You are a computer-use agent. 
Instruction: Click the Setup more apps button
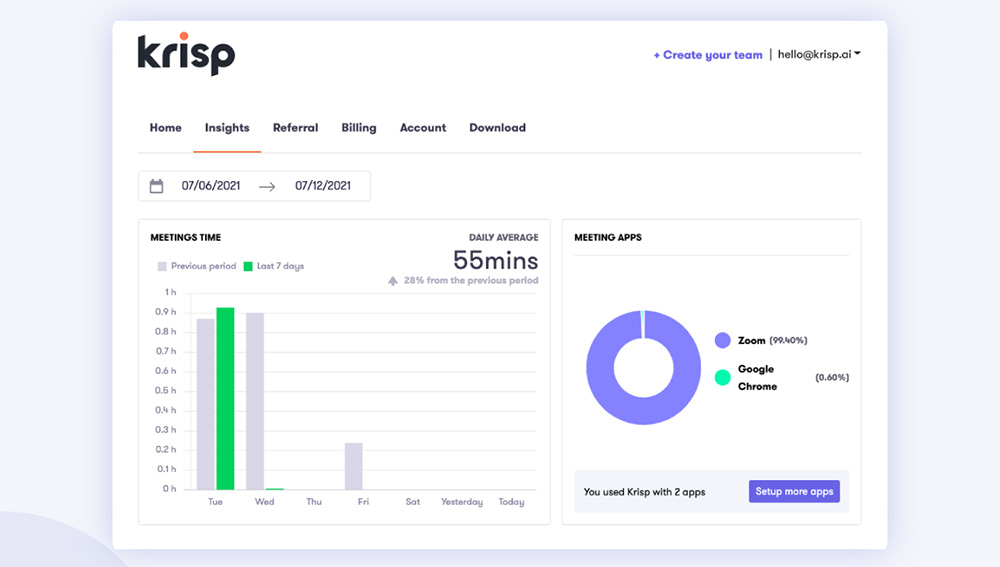pos(794,491)
